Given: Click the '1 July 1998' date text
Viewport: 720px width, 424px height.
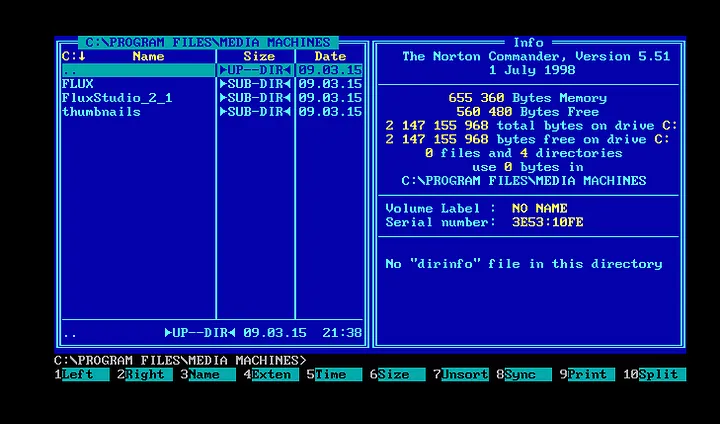Looking at the screenshot, I should (x=532, y=70).
